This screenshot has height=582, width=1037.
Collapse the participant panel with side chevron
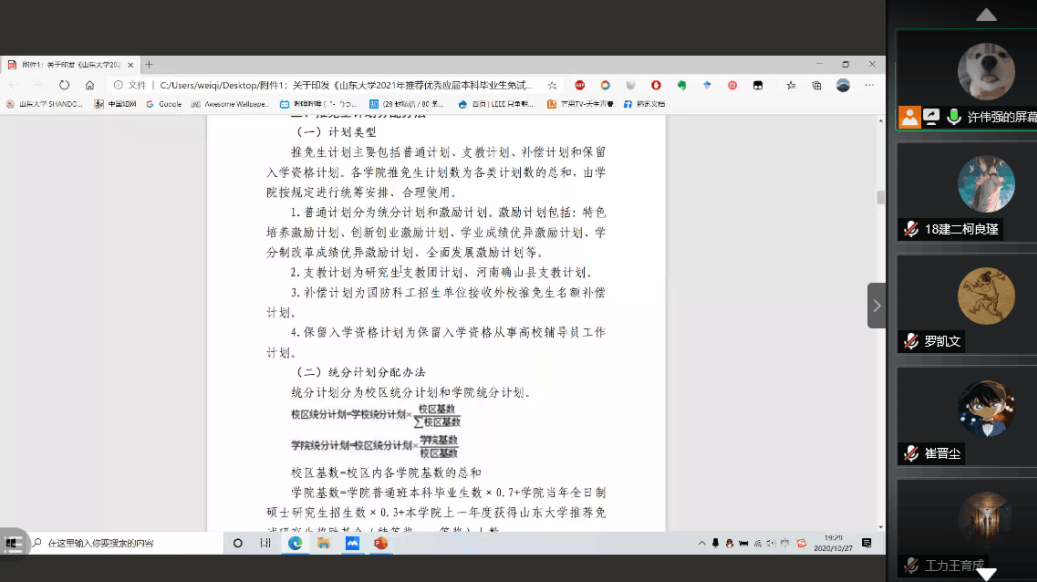tap(876, 305)
